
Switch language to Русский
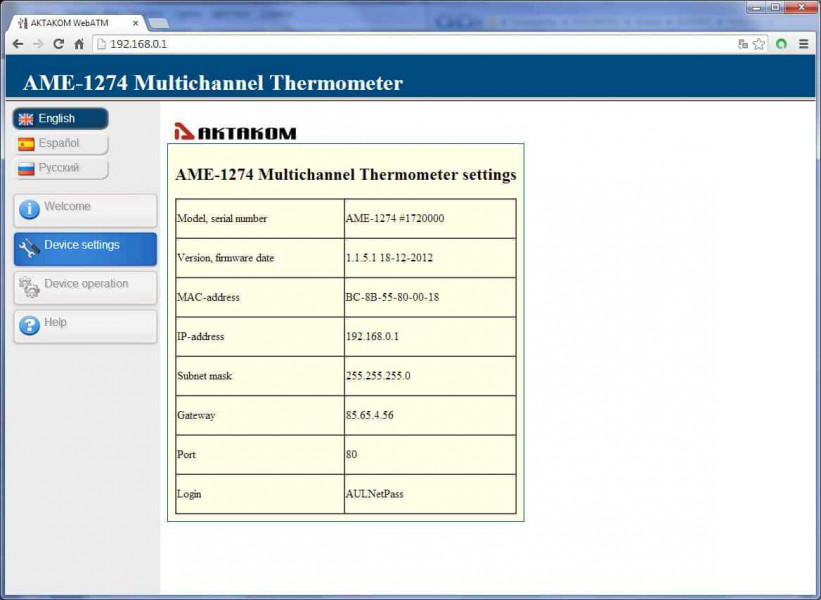coord(61,168)
